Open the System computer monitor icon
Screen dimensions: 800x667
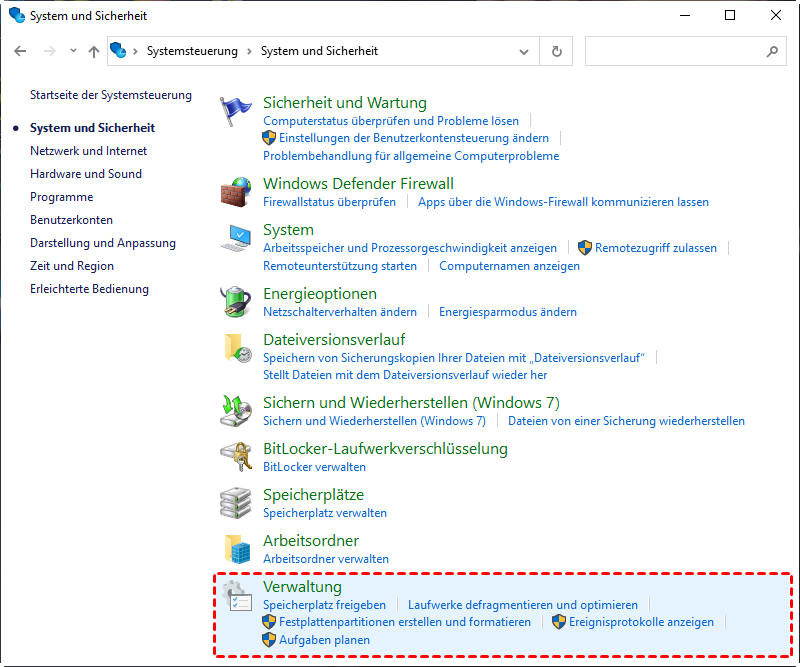[x=236, y=238]
